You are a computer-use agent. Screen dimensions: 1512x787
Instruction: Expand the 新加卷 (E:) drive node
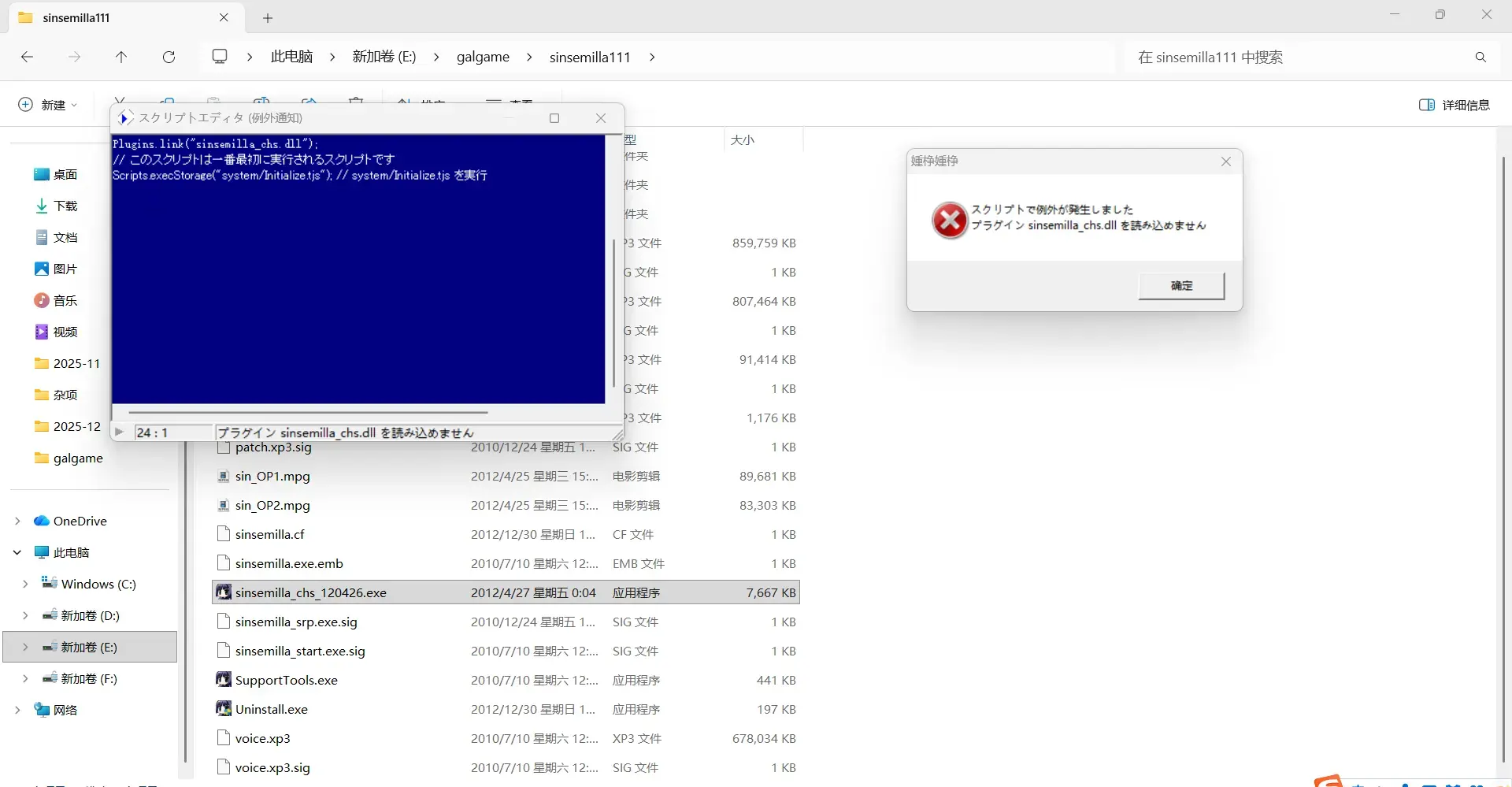click(25, 647)
